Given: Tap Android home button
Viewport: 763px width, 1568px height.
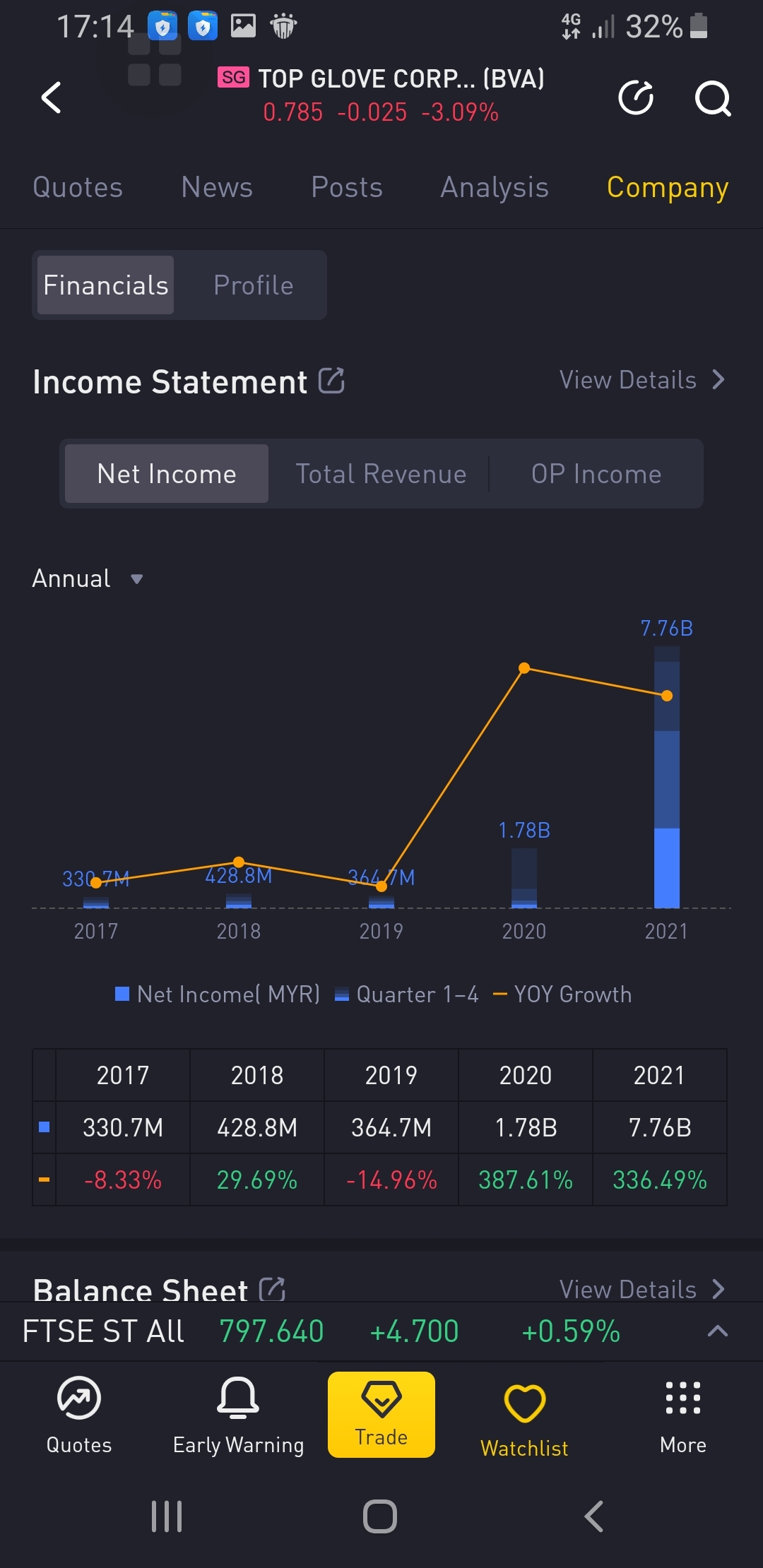Looking at the screenshot, I should click(380, 1516).
